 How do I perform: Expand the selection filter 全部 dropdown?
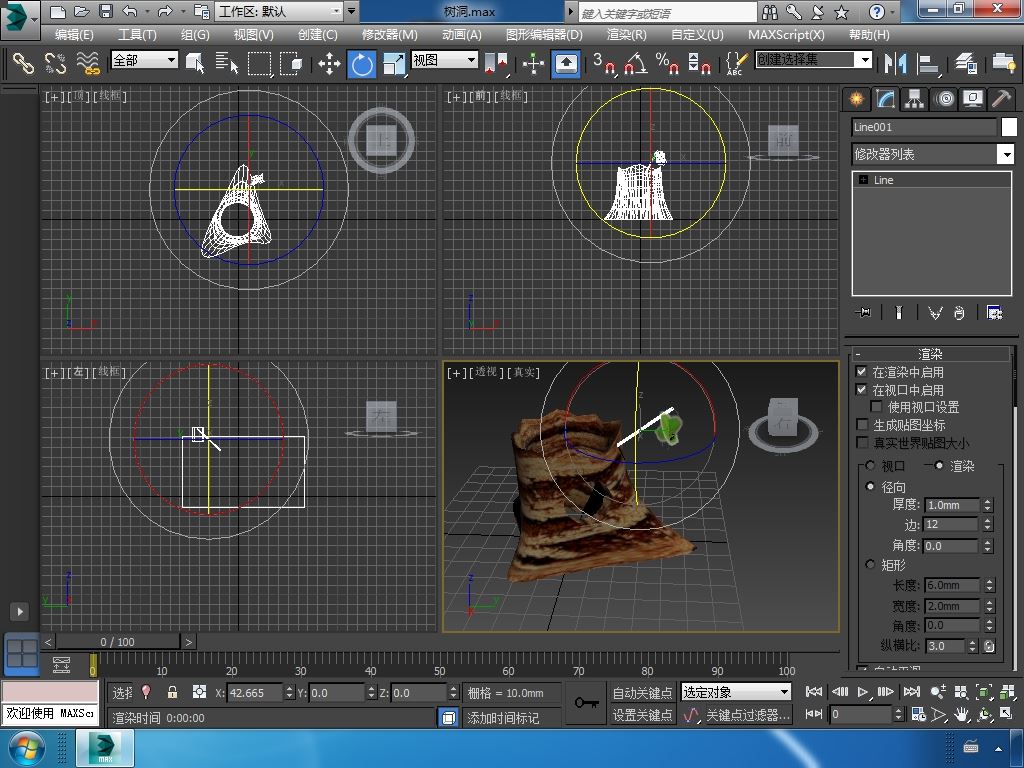tap(171, 60)
